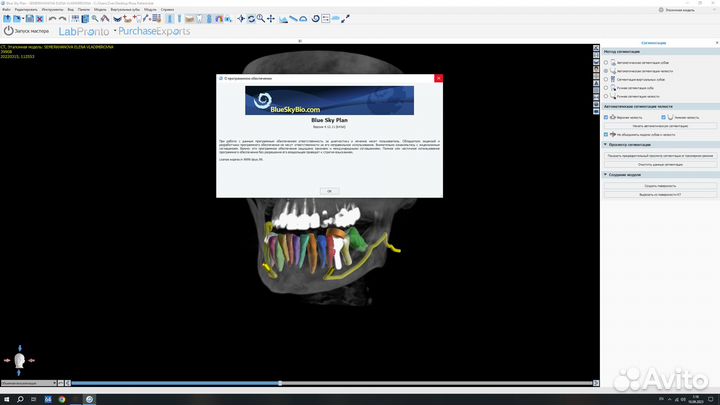Image resolution: width=720 pixels, height=405 pixels.
Task: Open the Модель menu
Action: [x=100, y=10]
